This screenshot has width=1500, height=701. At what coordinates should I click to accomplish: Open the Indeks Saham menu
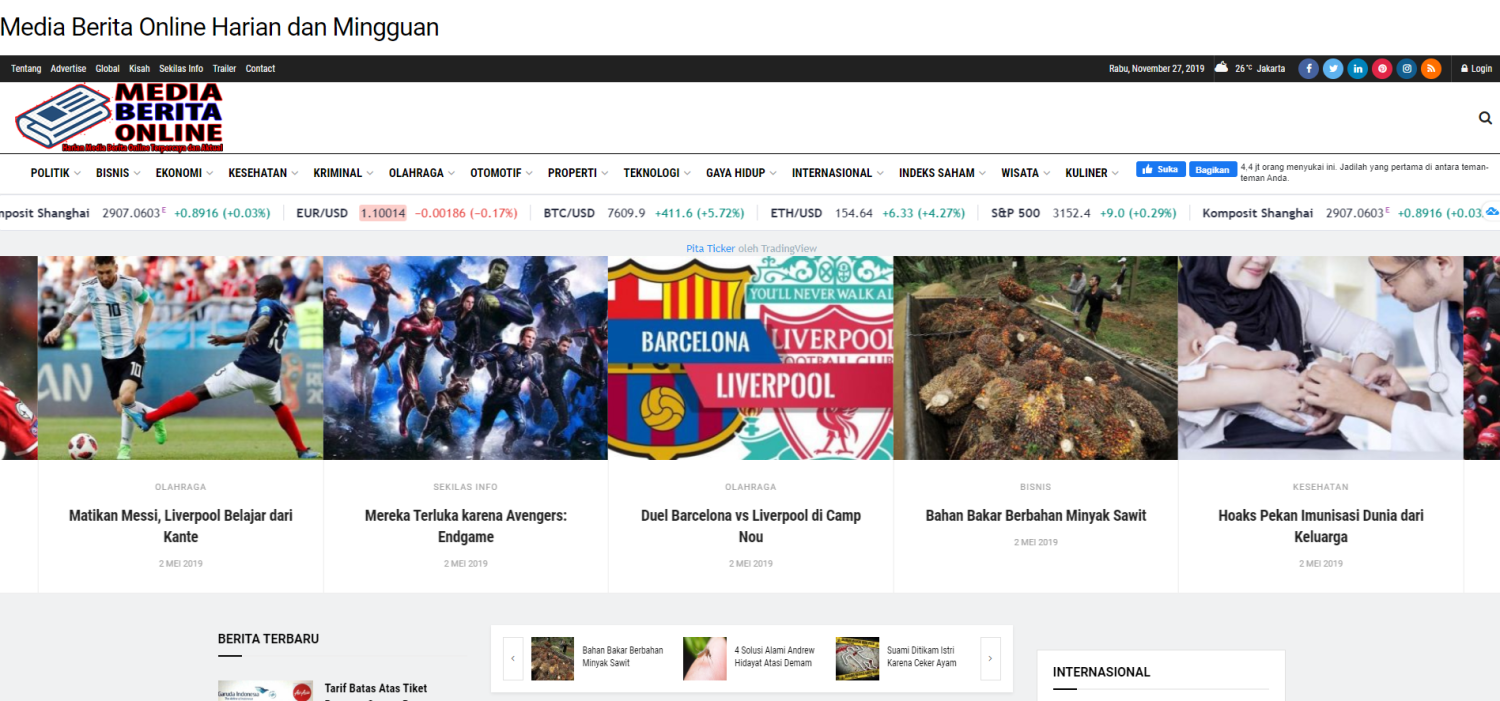[942, 173]
